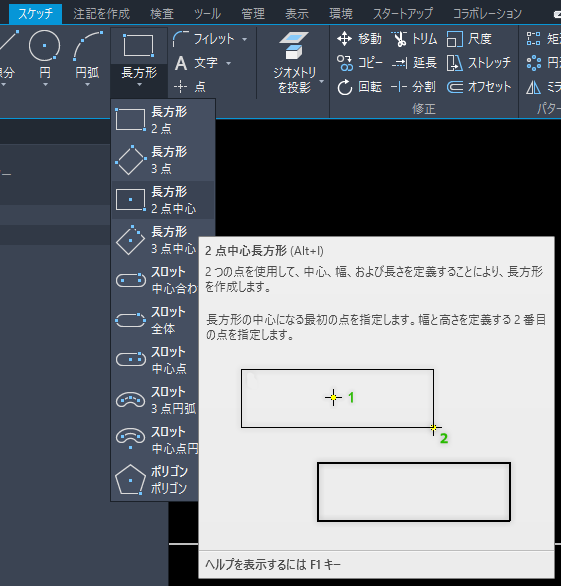Choose Rectangle 3 点 from the dropdown
The image size is (561, 586).
163,160
